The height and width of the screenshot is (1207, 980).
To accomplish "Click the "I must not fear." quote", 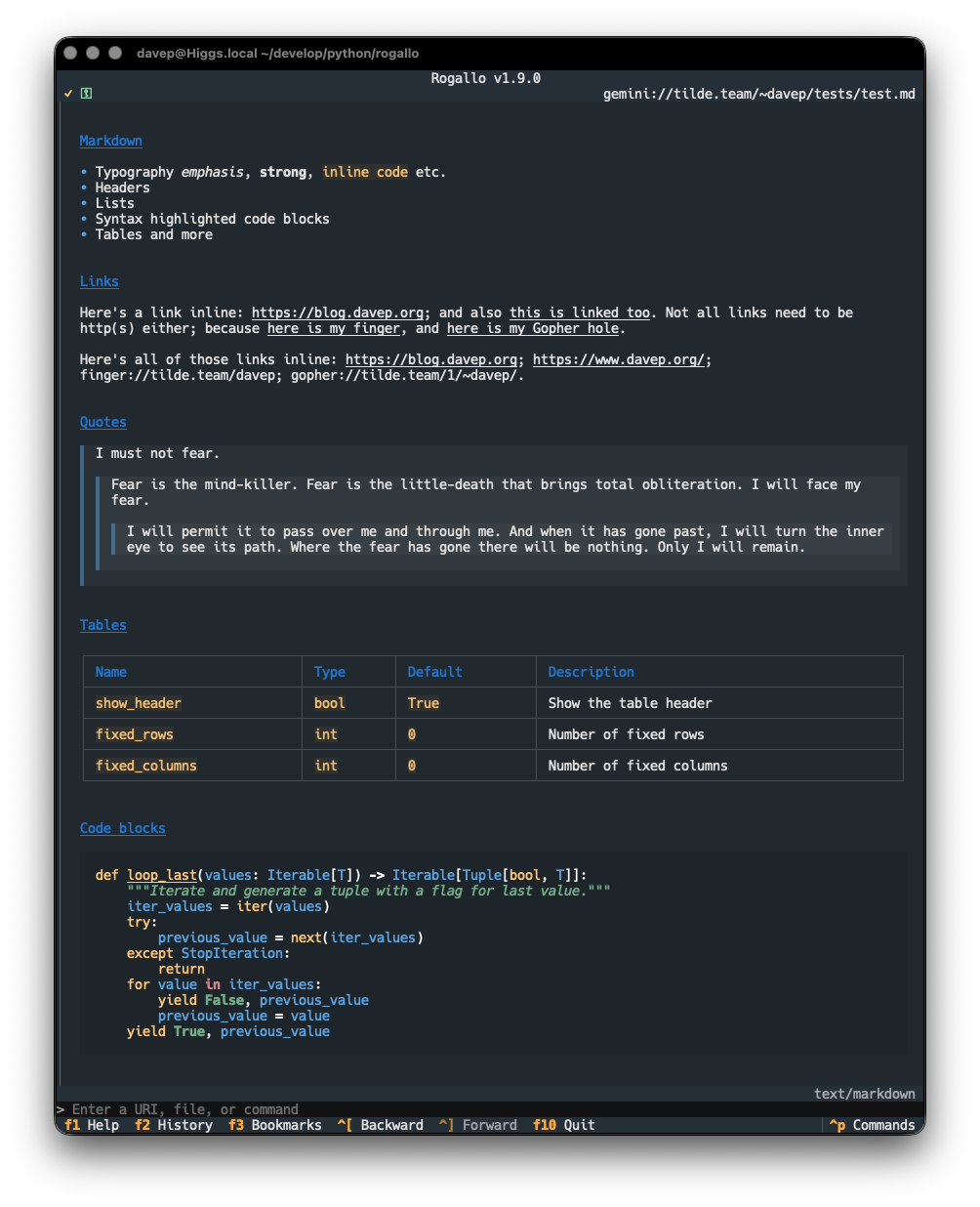I will (158, 453).
